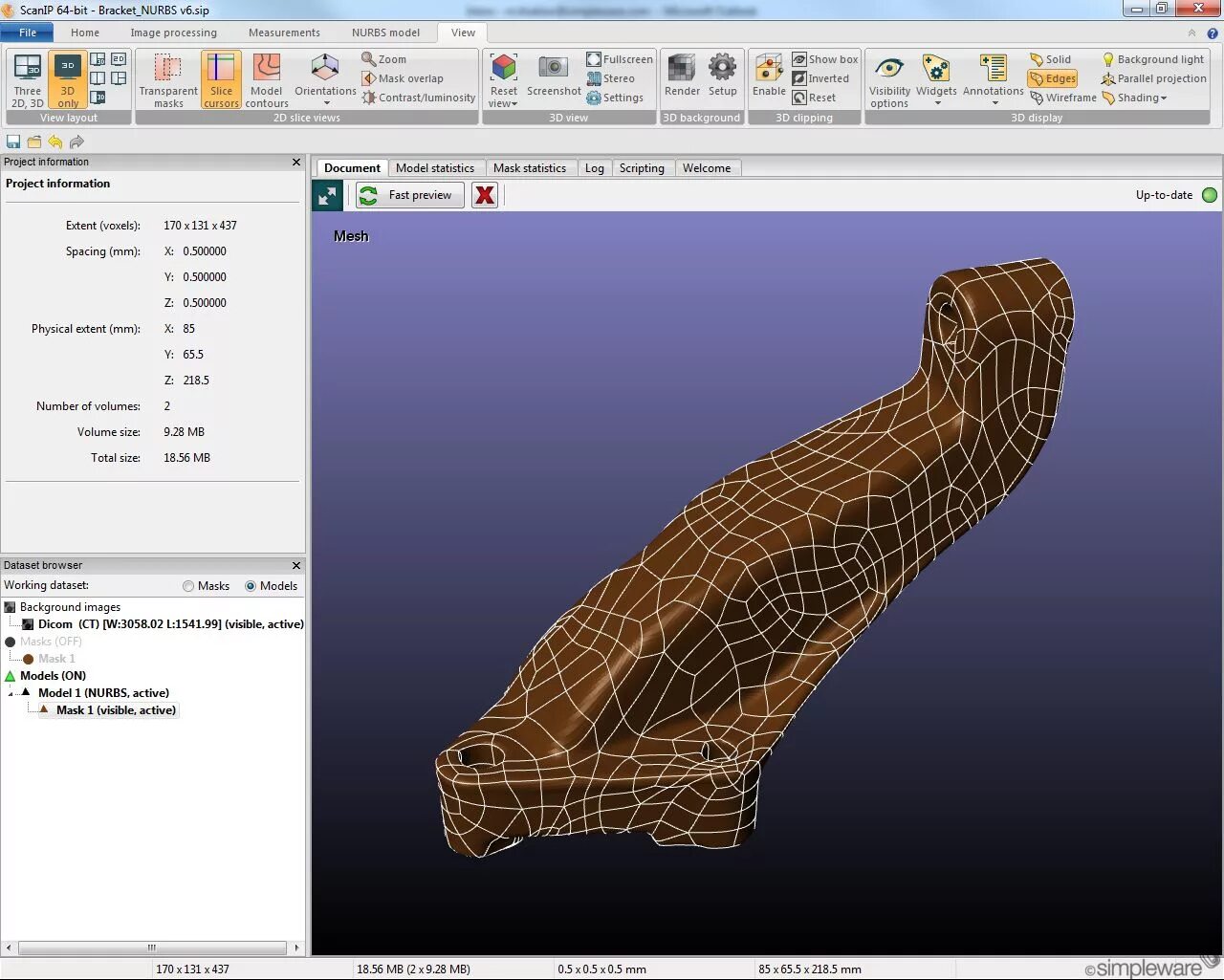Click the Up-to-date green status indicator
The width and height of the screenshot is (1224, 980).
pos(1210,195)
